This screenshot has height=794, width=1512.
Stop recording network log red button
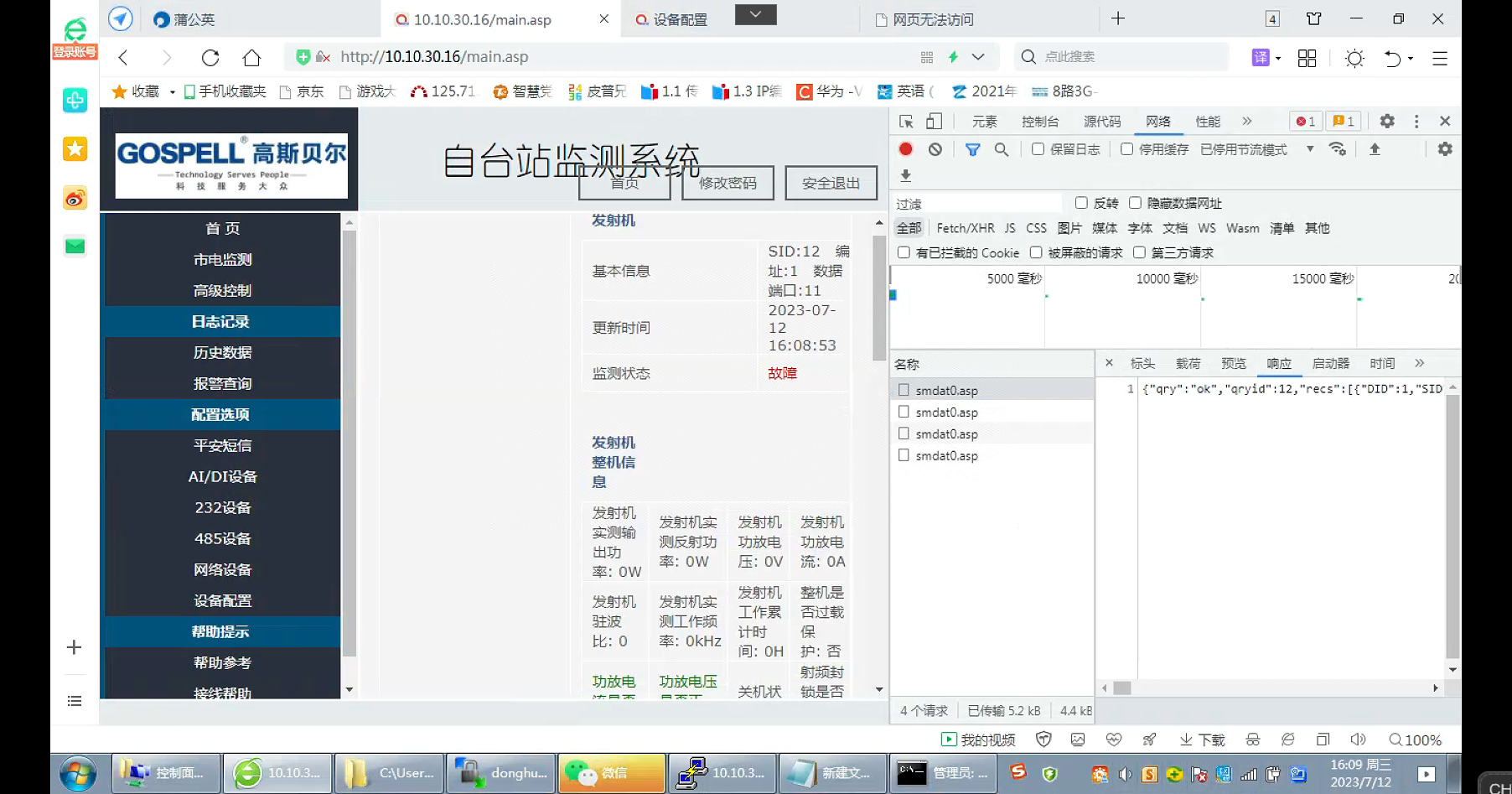906,149
